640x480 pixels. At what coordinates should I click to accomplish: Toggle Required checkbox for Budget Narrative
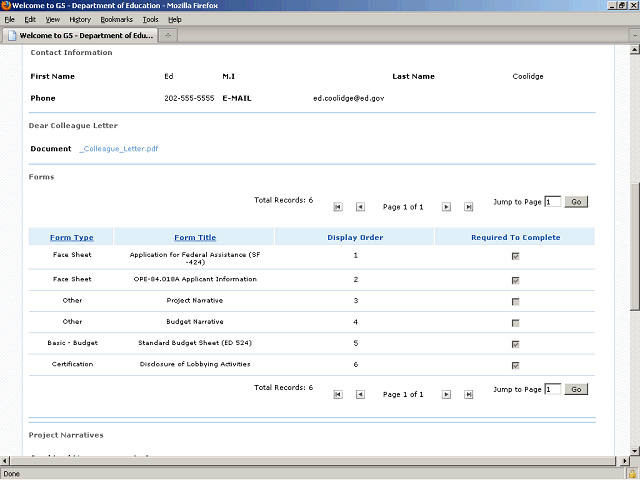pyautogui.click(x=515, y=323)
